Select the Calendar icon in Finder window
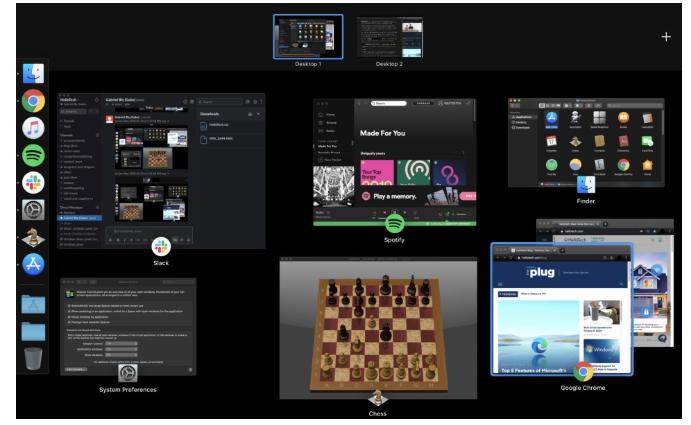This screenshot has height=425, width=691. tap(551, 142)
